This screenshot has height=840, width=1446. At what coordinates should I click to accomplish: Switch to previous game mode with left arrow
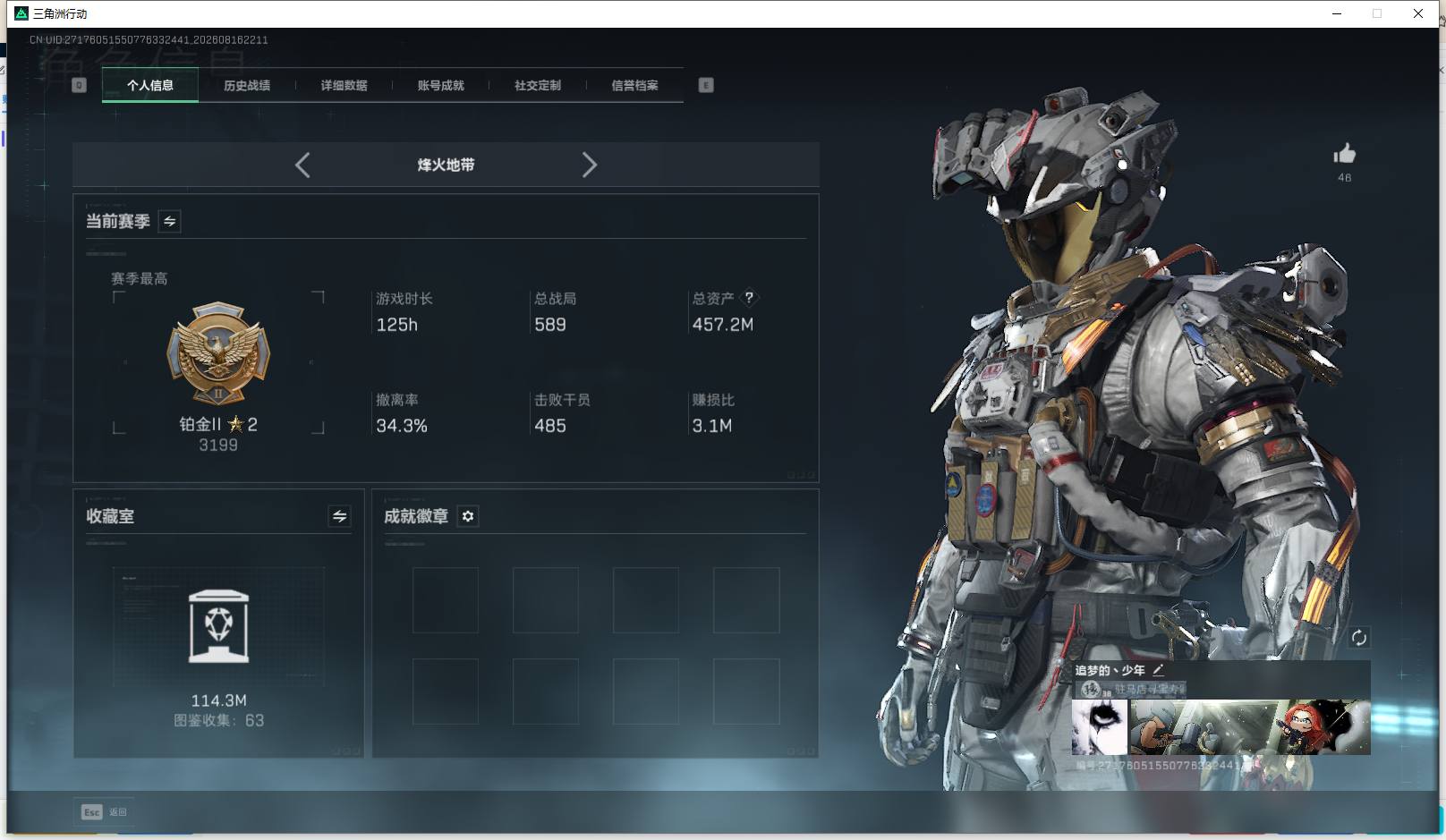tap(302, 165)
